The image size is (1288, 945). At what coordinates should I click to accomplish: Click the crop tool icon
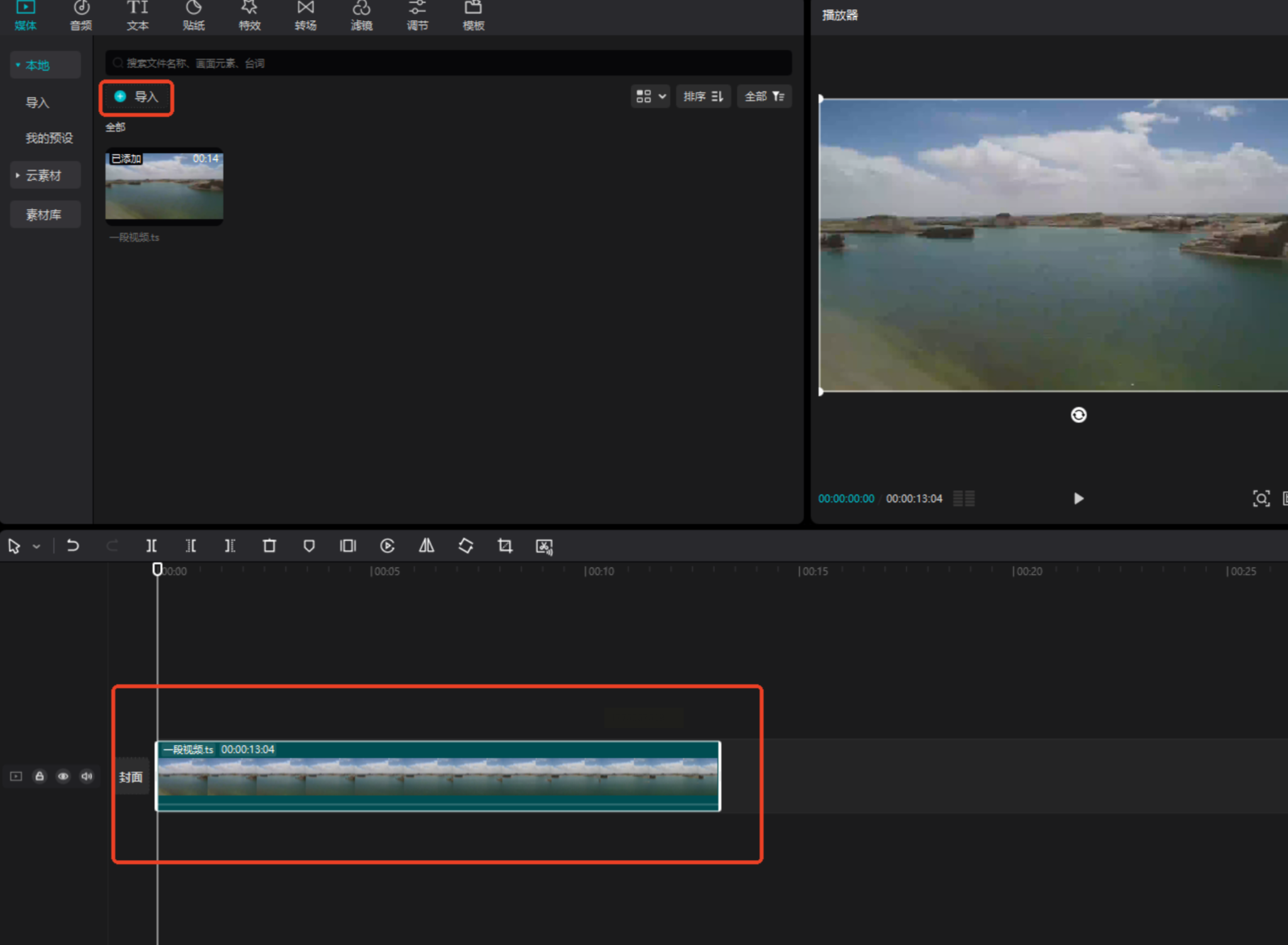pos(504,545)
